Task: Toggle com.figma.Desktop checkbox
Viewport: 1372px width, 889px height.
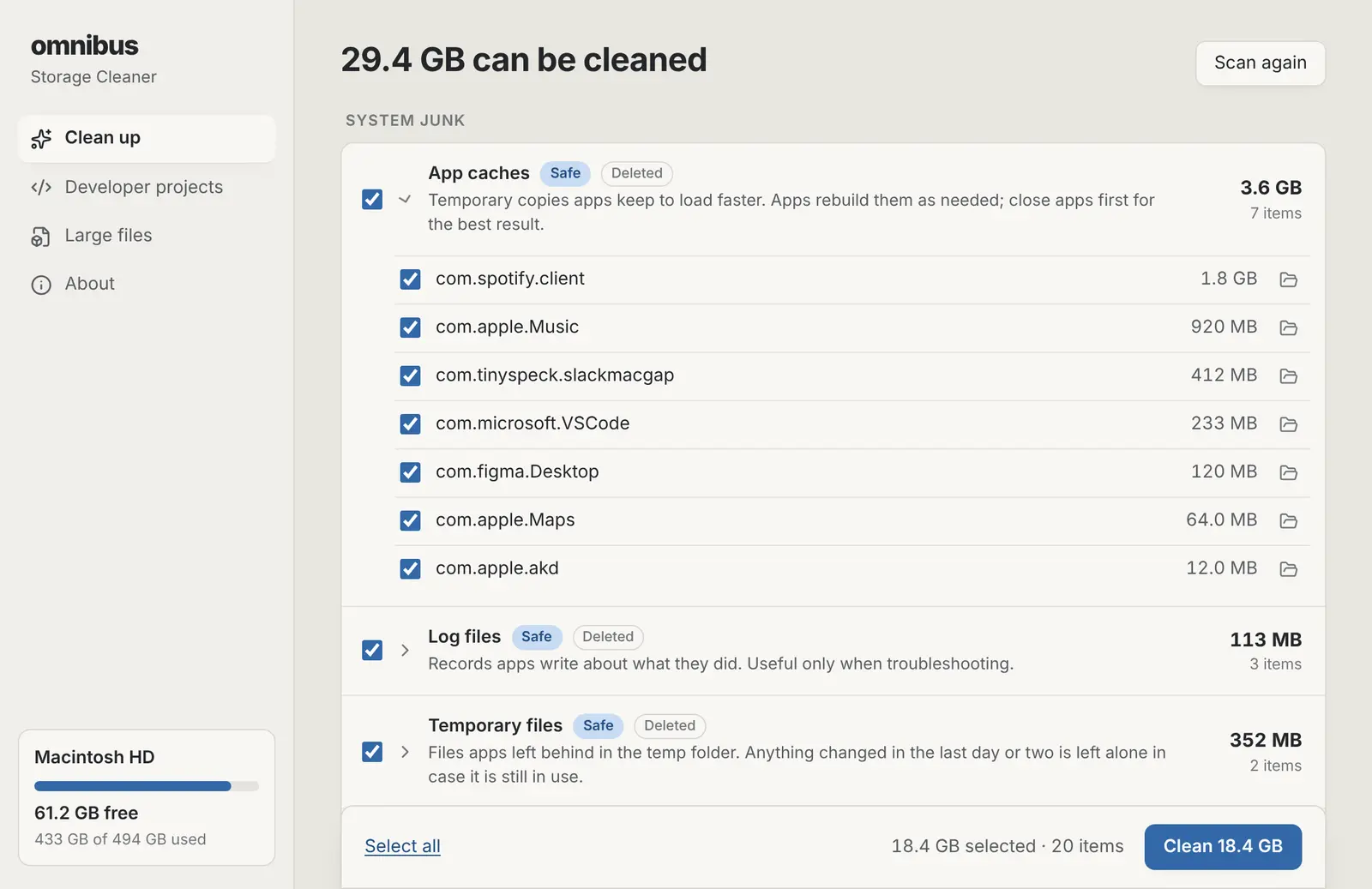Action: (x=410, y=472)
